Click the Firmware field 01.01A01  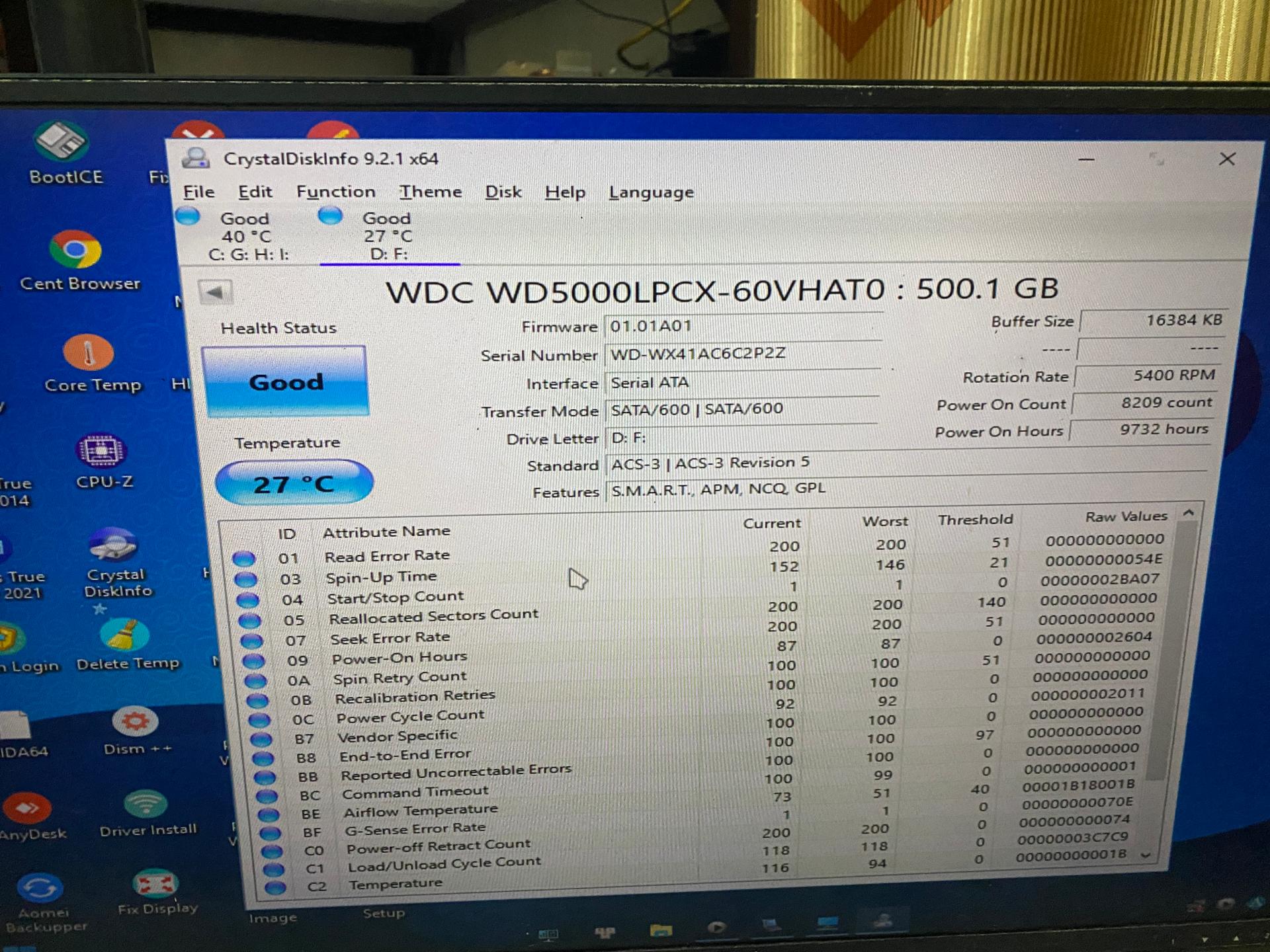point(743,326)
